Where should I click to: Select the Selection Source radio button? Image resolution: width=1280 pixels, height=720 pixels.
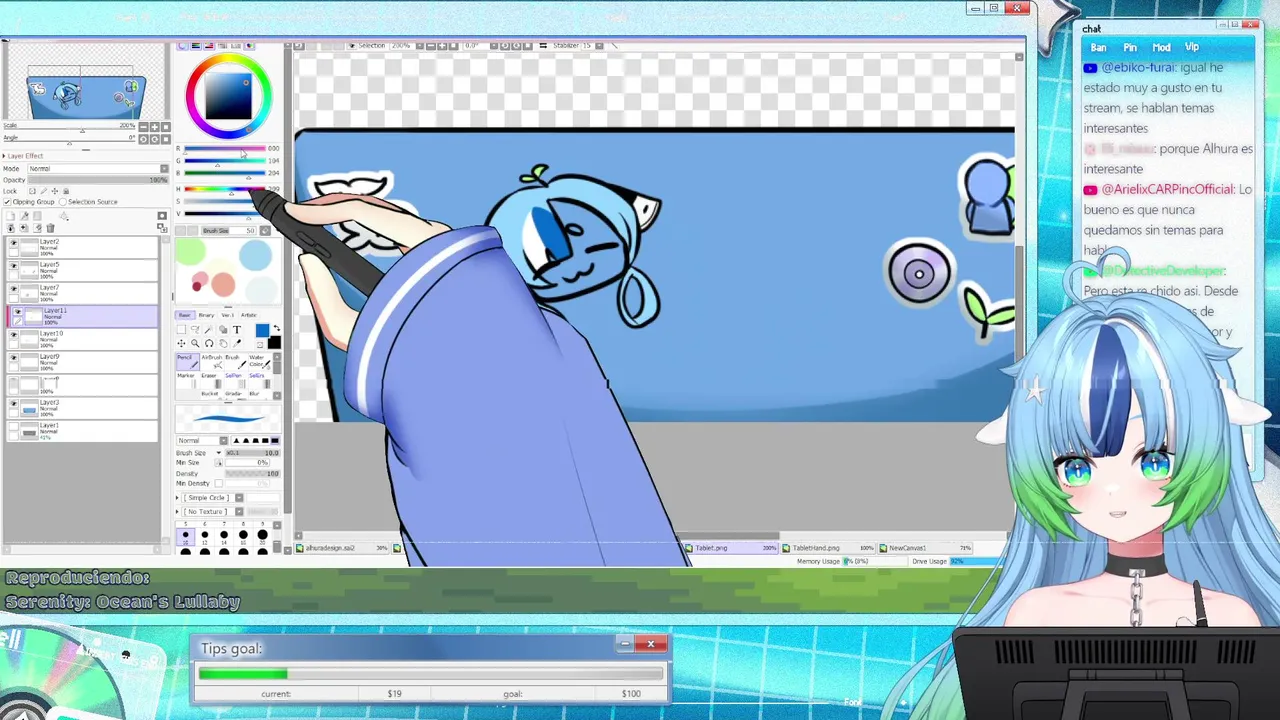coord(63,202)
